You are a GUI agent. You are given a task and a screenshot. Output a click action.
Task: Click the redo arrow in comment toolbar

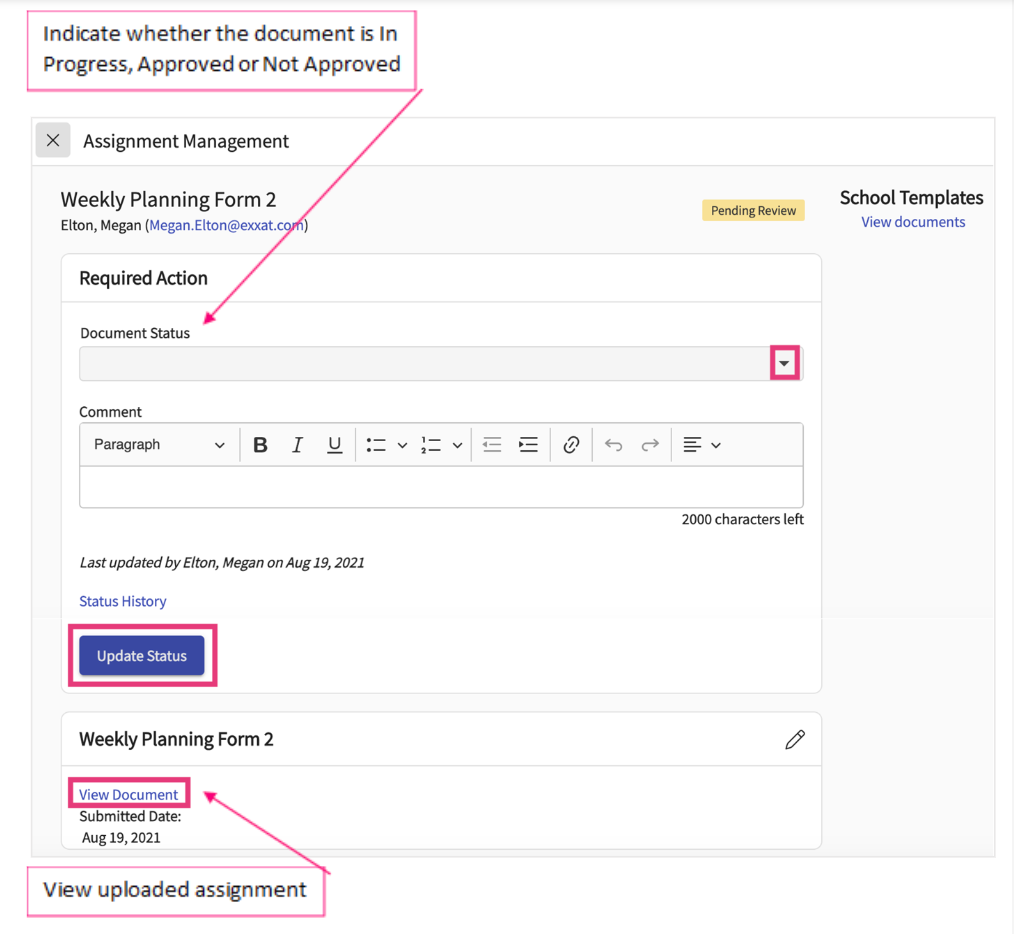tap(650, 445)
